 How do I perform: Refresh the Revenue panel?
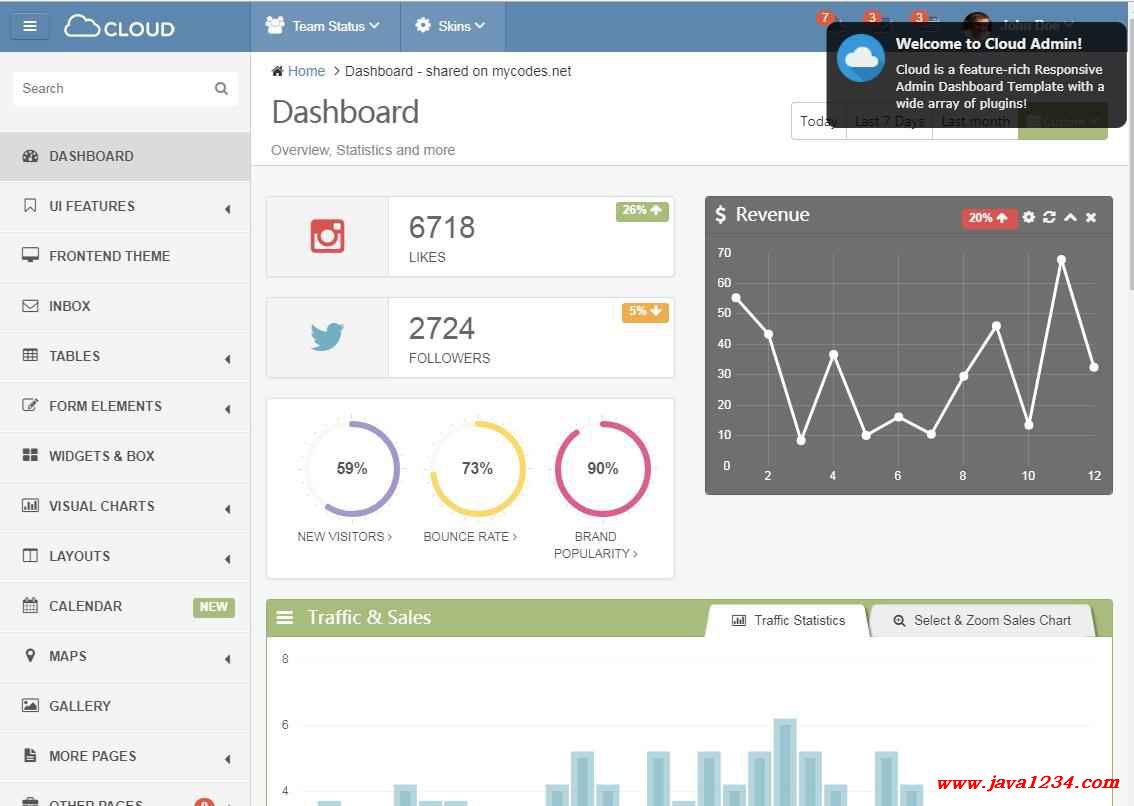pos(1049,217)
